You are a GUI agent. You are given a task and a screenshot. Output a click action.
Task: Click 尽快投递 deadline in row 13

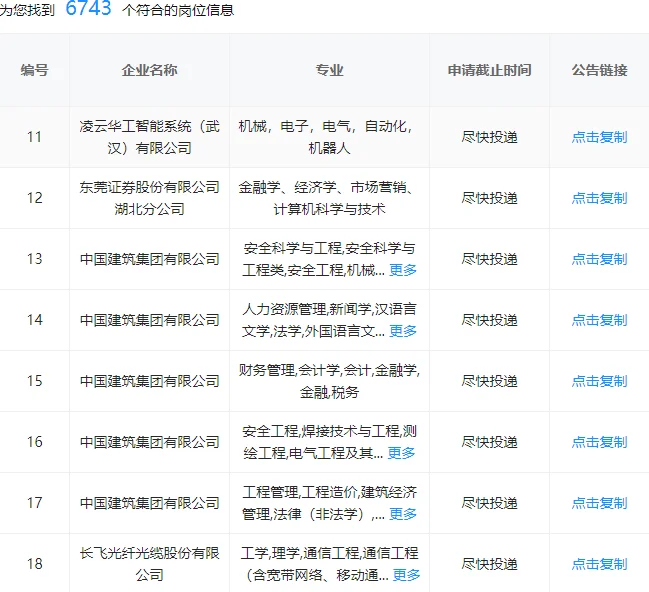pyautogui.click(x=490, y=259)
